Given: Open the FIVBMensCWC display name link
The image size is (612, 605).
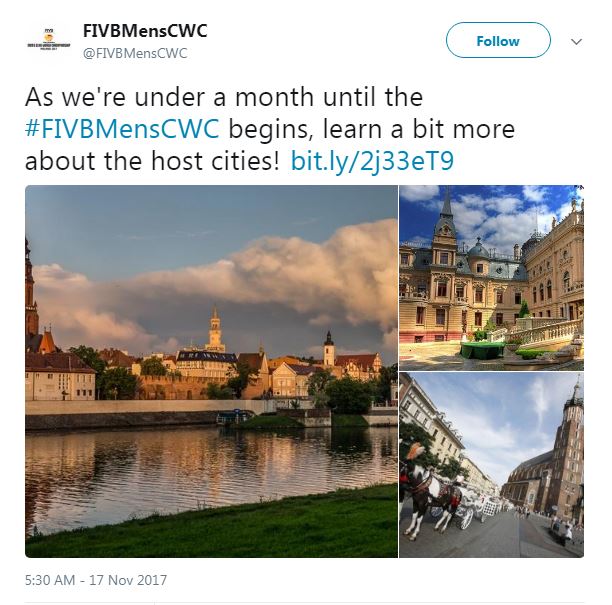Looking at the screenshot, I should coord(145,31).
